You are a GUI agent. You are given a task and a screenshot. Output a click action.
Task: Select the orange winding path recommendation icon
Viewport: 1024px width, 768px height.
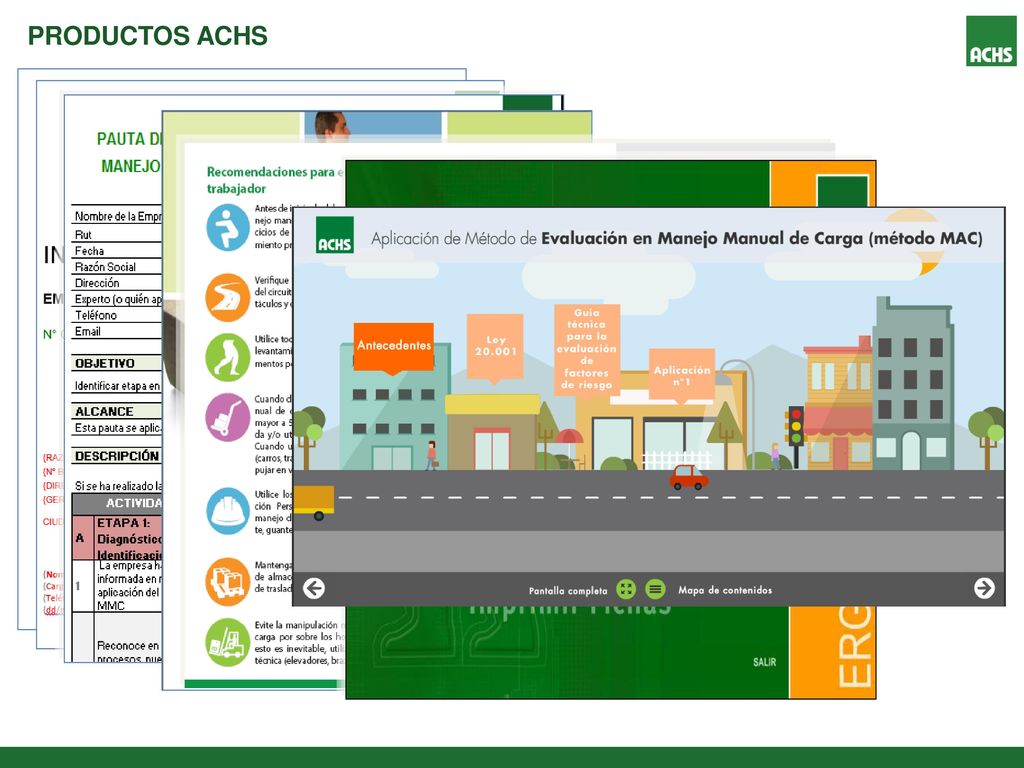tap(228, 297)
